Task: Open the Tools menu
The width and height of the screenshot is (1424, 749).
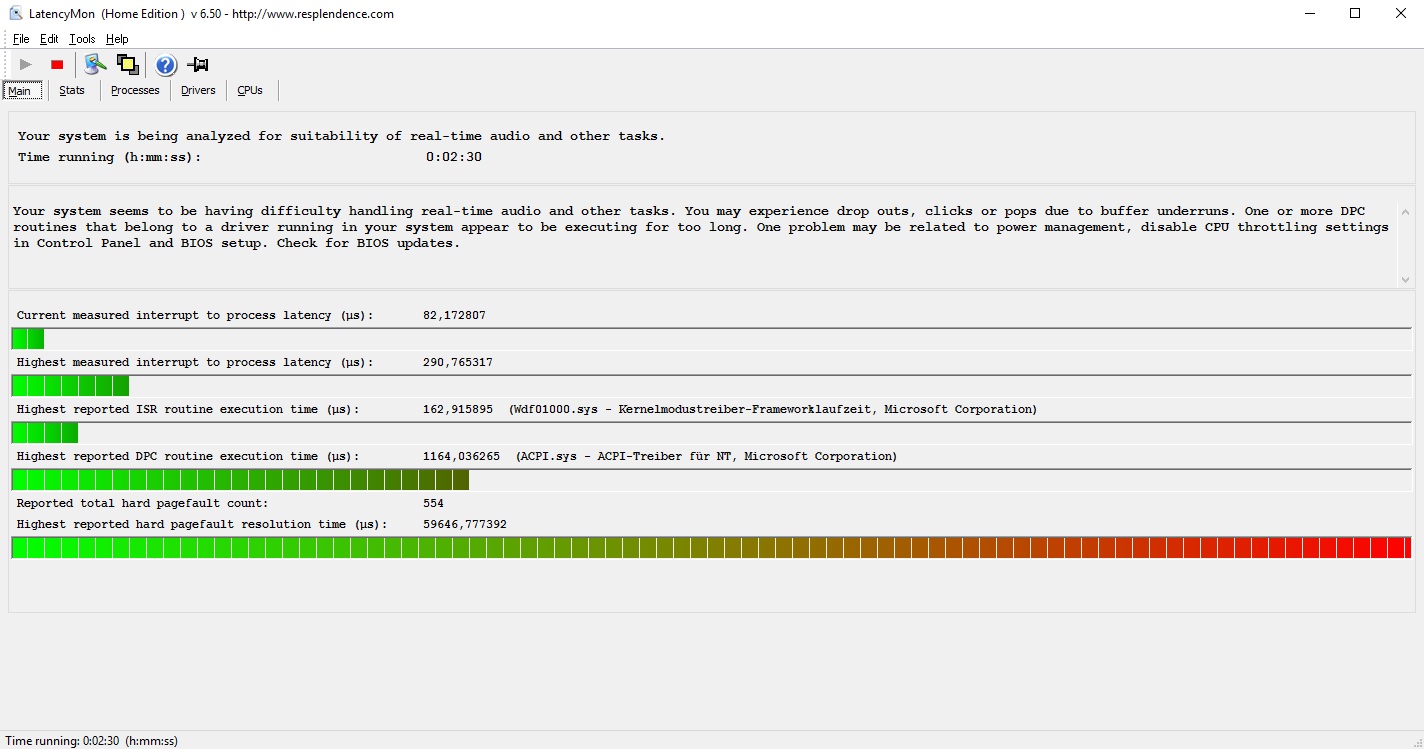Action: coord(82,39)
